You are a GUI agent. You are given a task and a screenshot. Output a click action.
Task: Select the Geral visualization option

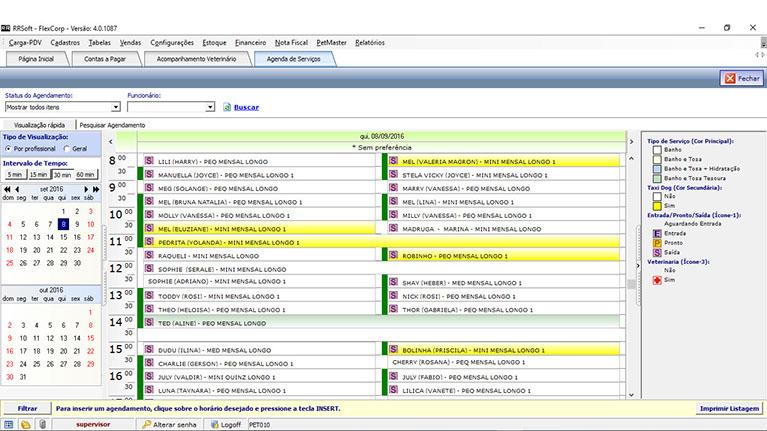(x=66, y=148)
